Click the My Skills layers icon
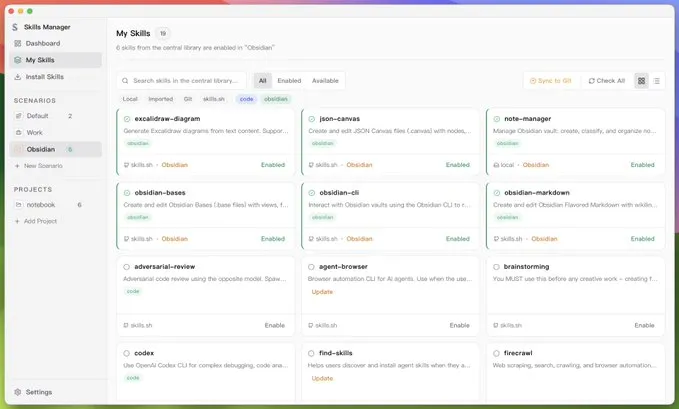This screenshot has width=679, height=409. pos(18,60)
